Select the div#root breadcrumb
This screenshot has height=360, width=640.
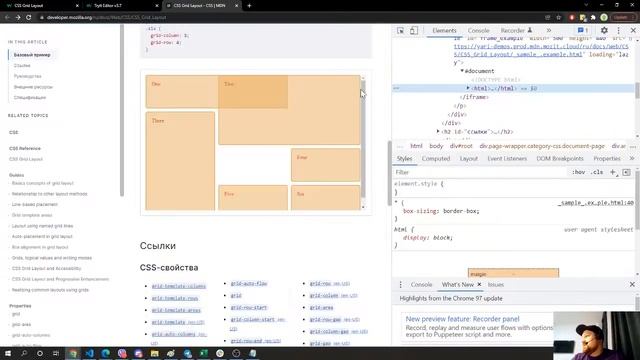tap(461, 146)
